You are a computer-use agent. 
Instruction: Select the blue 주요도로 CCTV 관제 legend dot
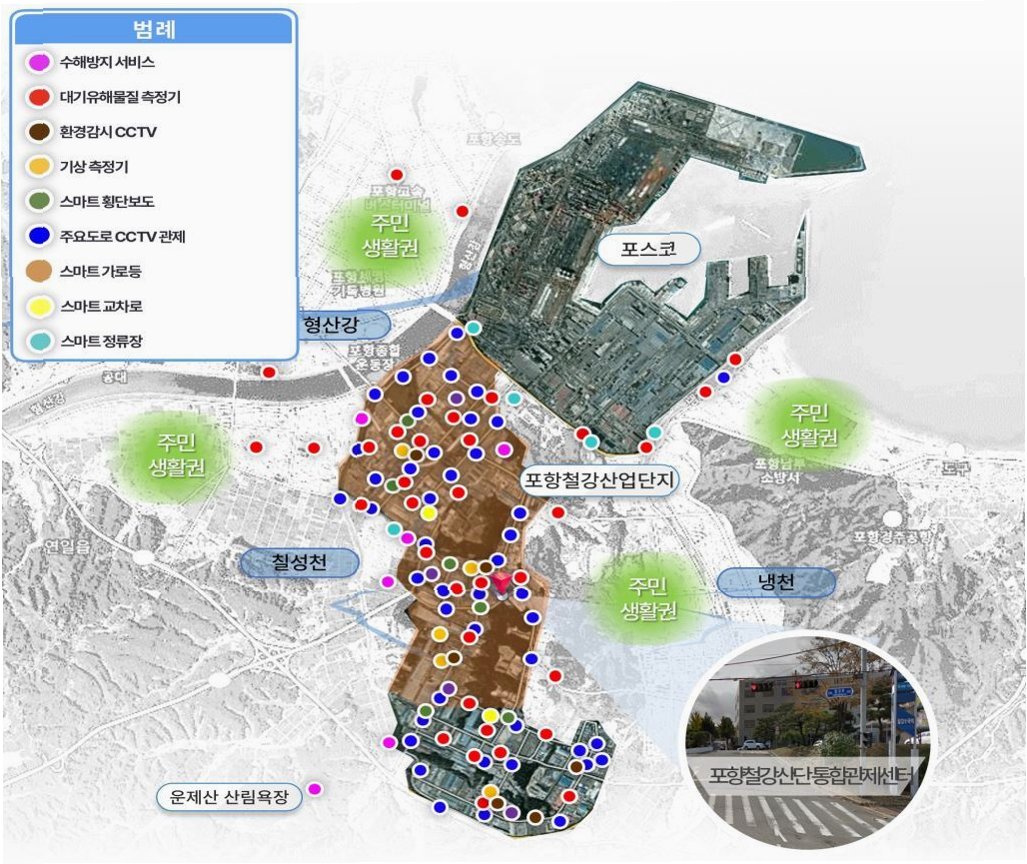pyautogui.click(x=39, y=236)
